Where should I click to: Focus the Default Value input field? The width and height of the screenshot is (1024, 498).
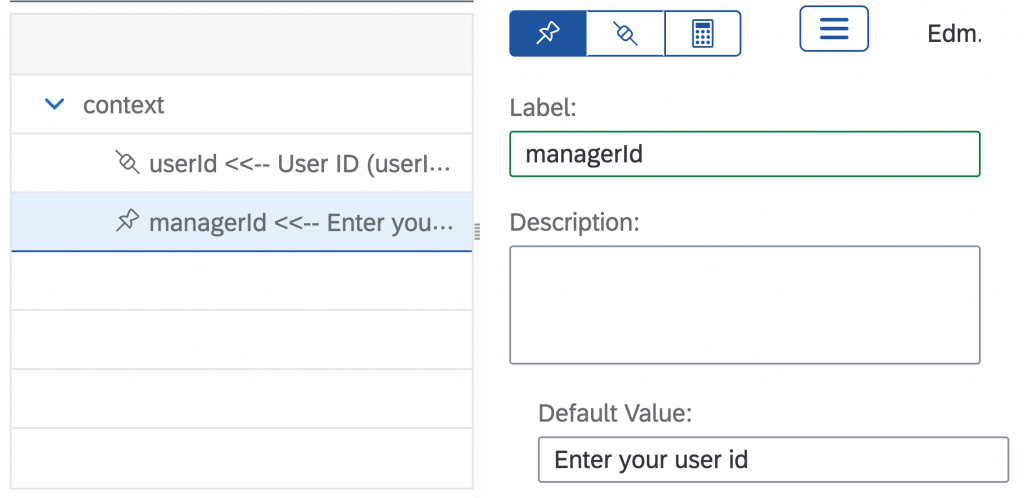pyautogui.click(x=773, y=460)
